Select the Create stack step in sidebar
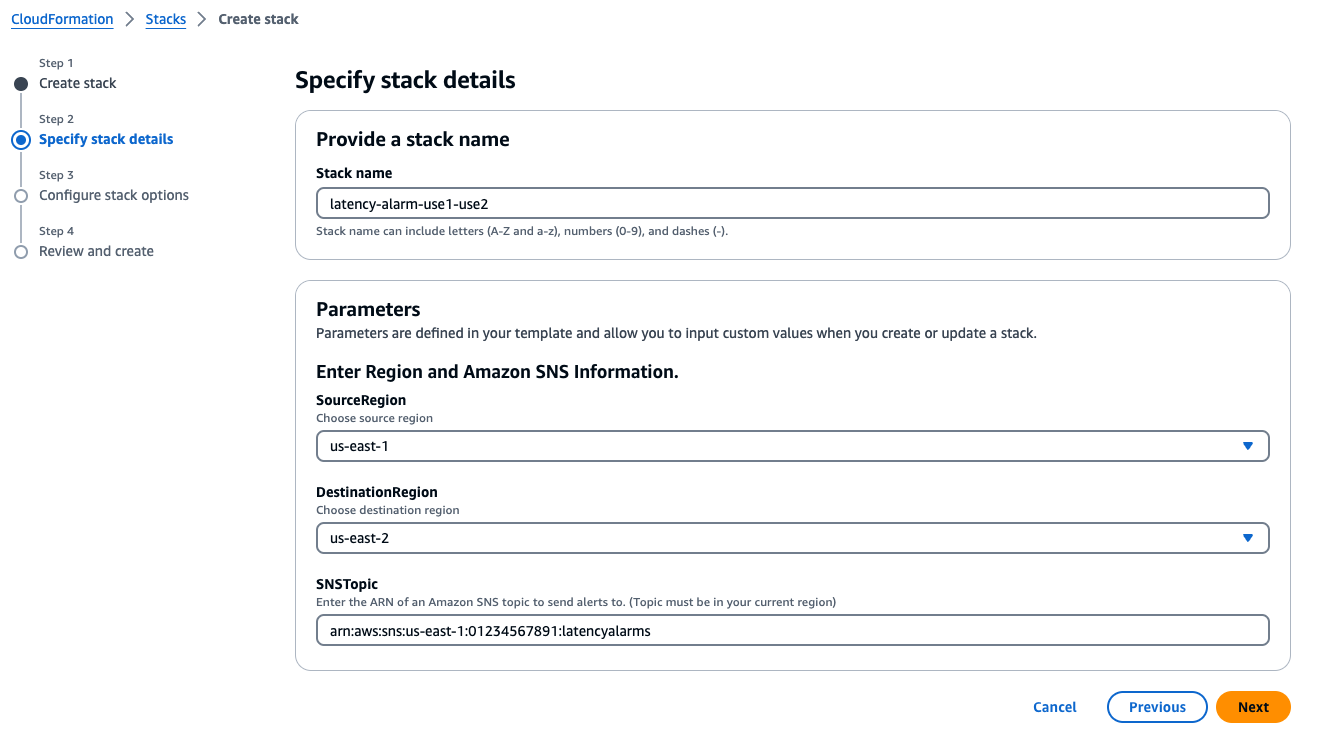 coord(78,84)
